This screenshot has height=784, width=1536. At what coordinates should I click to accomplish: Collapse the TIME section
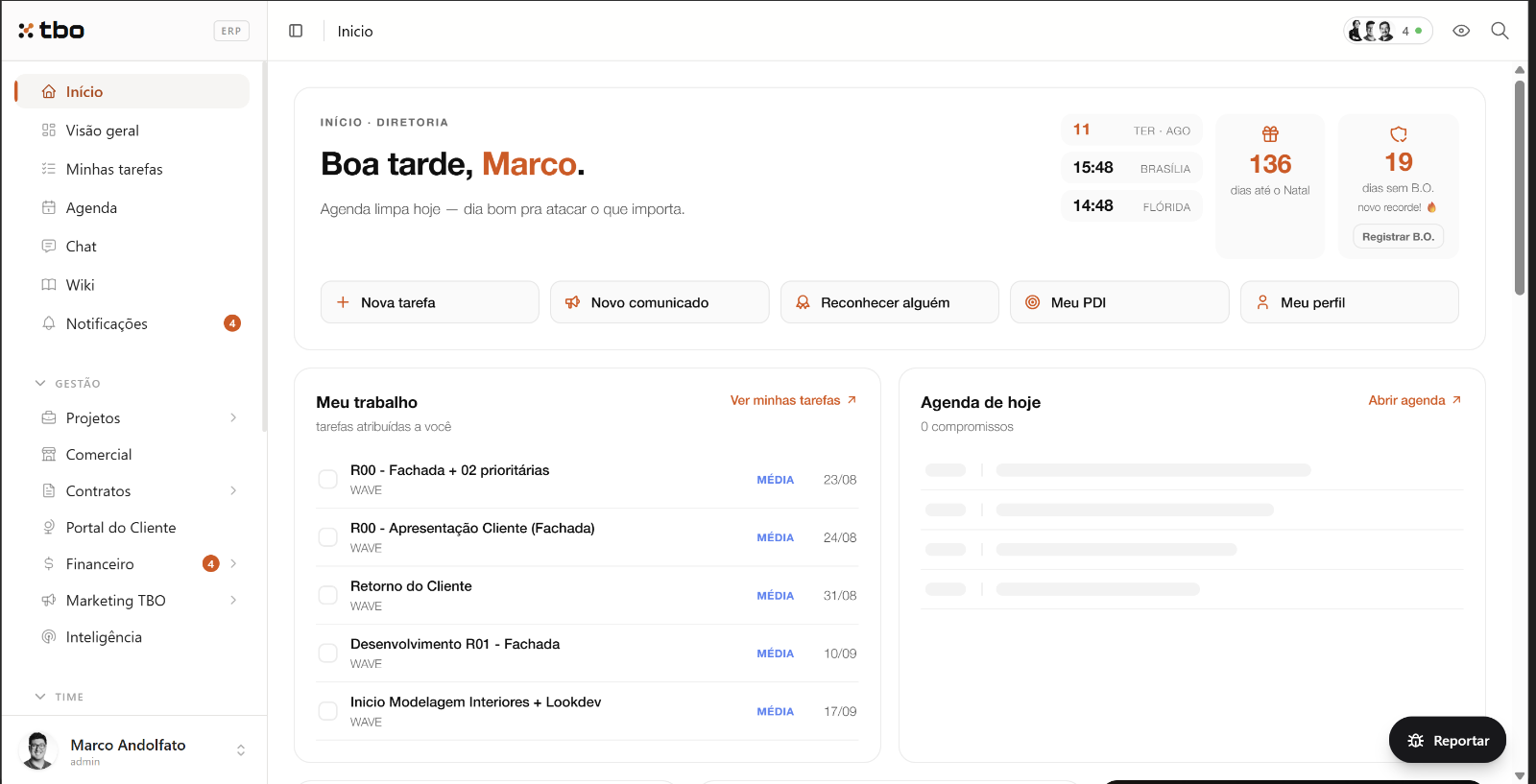pyautogui.click(x=60, y=697)
